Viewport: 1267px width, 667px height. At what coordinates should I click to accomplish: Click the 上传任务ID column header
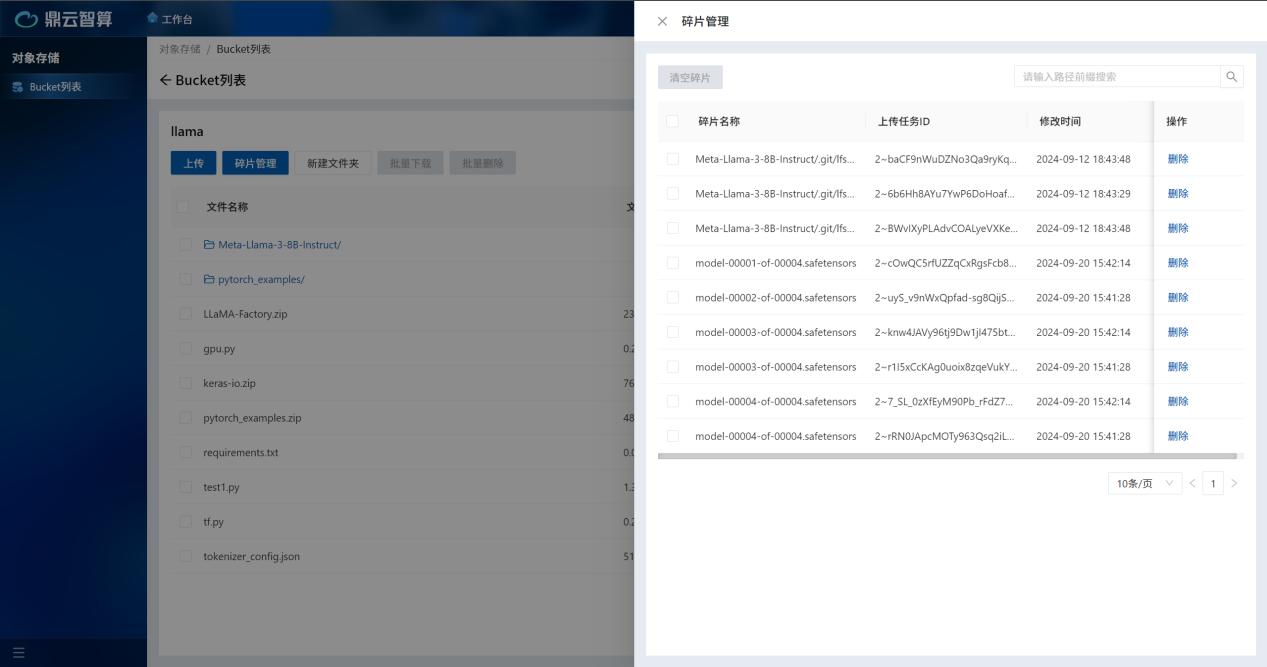pos(904,121)
